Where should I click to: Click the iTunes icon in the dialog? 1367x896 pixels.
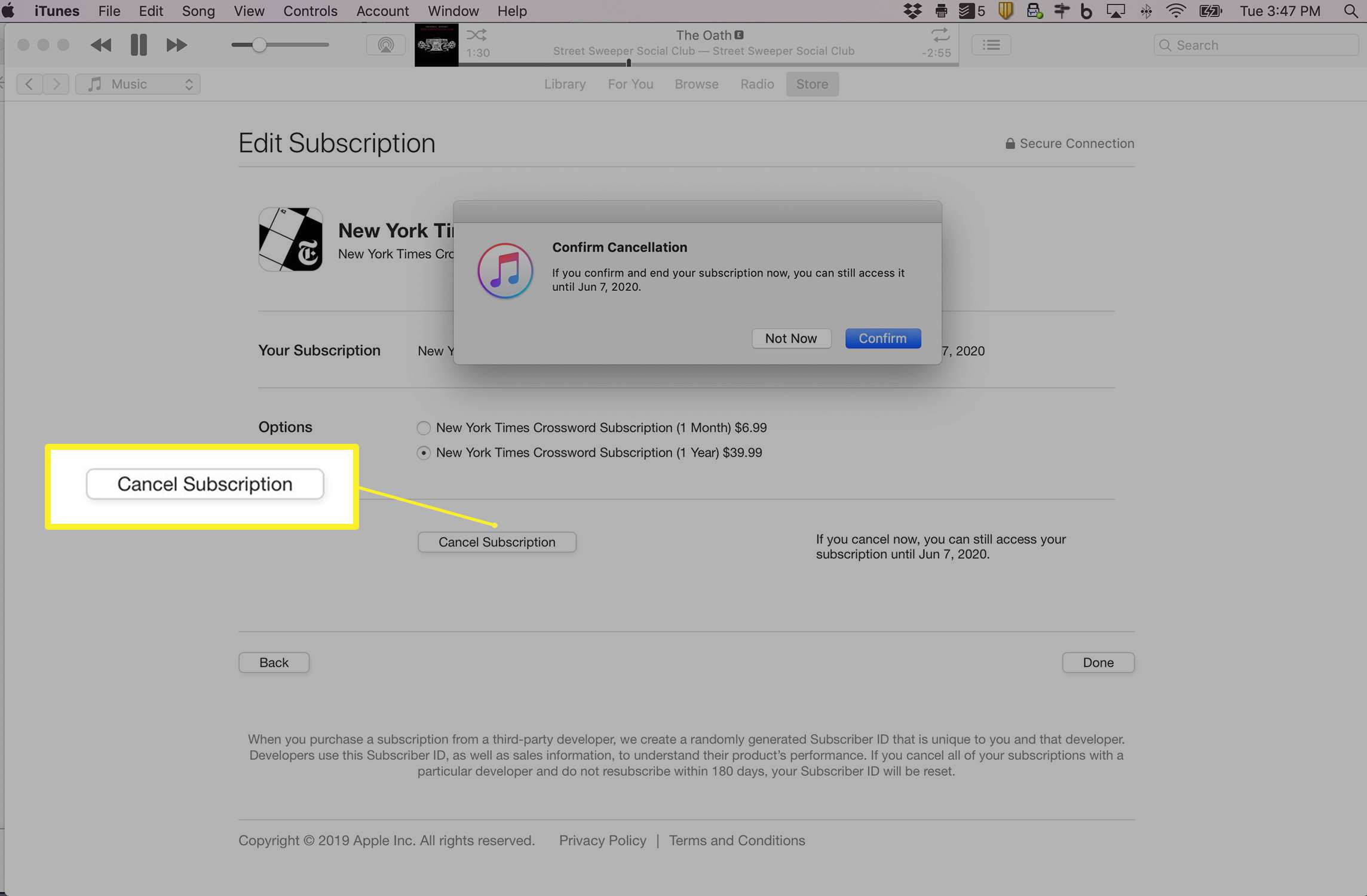point(505,271)
